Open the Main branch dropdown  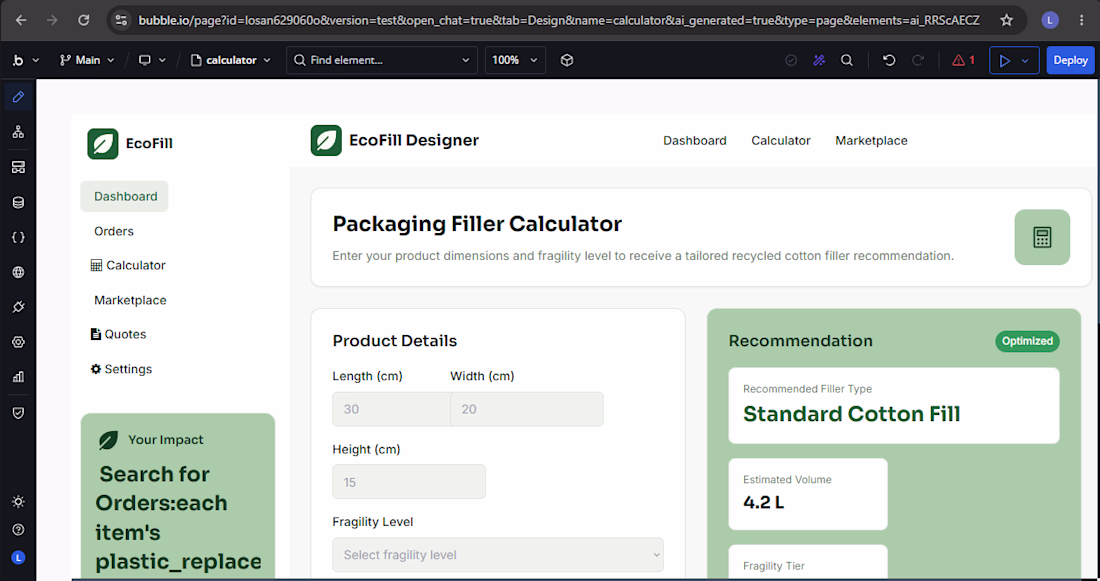[87, 60]
